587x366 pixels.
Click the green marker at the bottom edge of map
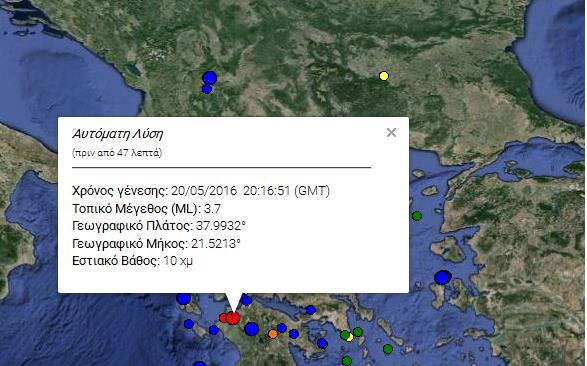(347, 361)
